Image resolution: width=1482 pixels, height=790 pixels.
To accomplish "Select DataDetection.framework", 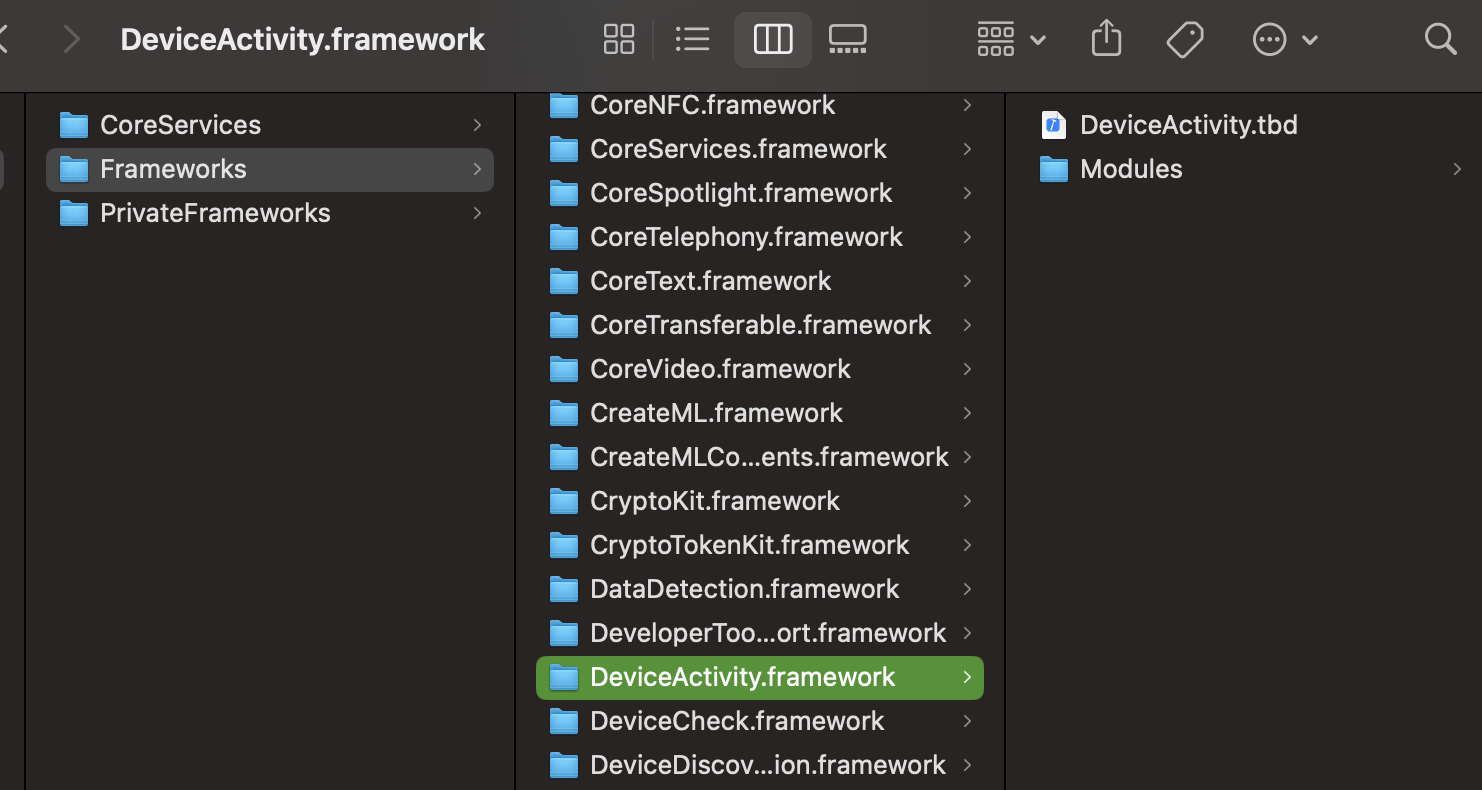I will (x=760, y=589).
